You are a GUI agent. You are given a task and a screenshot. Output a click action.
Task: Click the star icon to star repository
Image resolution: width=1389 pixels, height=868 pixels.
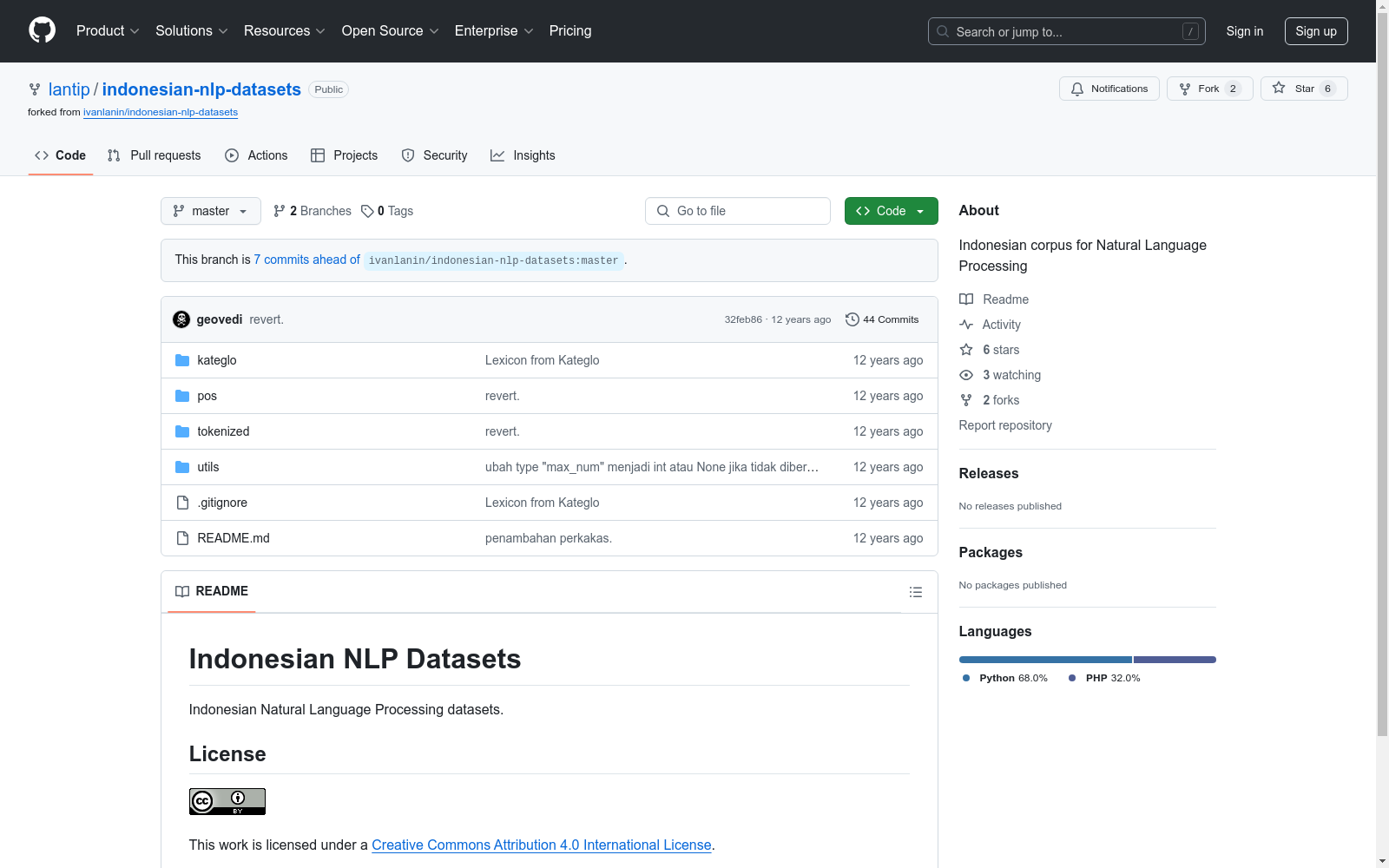coord(1279,88)
